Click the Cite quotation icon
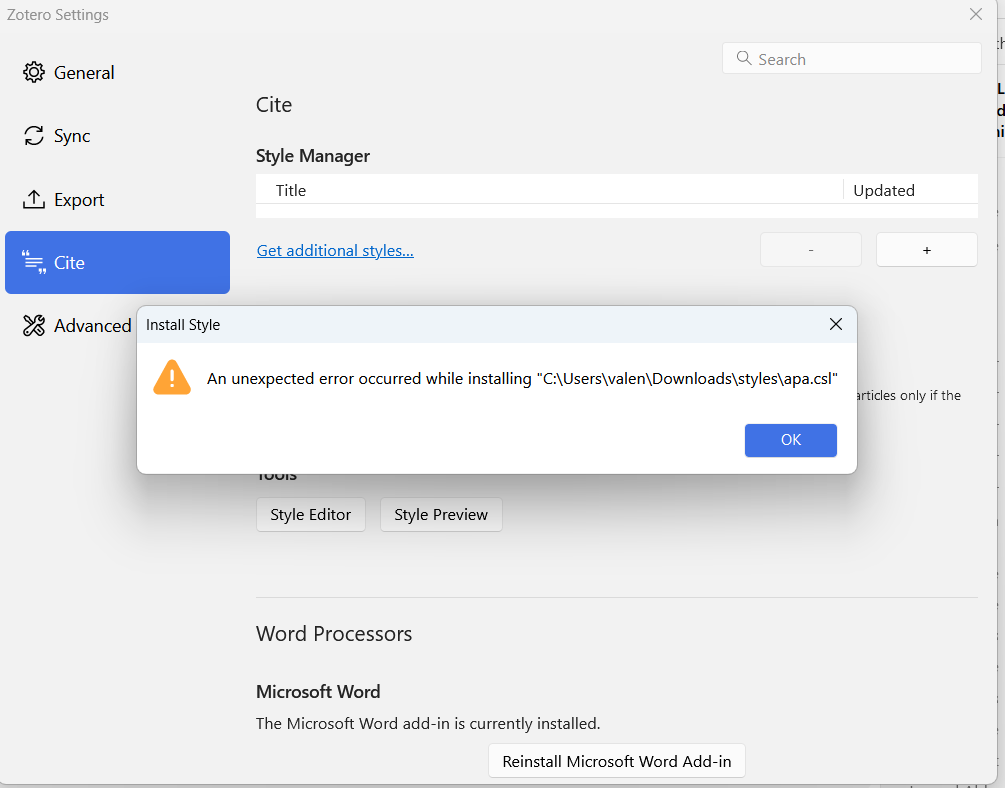 click(34, 262)
